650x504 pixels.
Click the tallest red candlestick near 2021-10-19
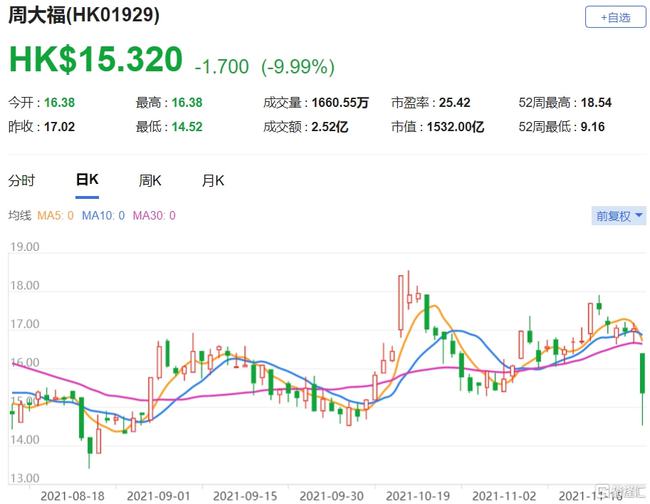click(401, 303)
